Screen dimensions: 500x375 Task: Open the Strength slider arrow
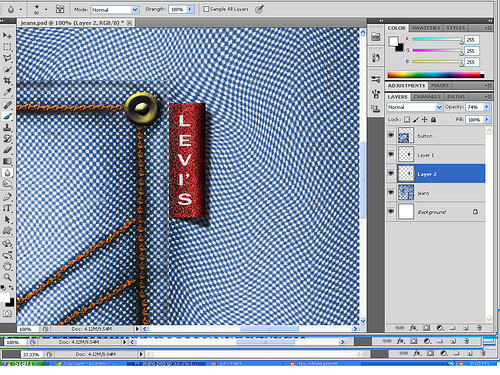coord(190,9)
